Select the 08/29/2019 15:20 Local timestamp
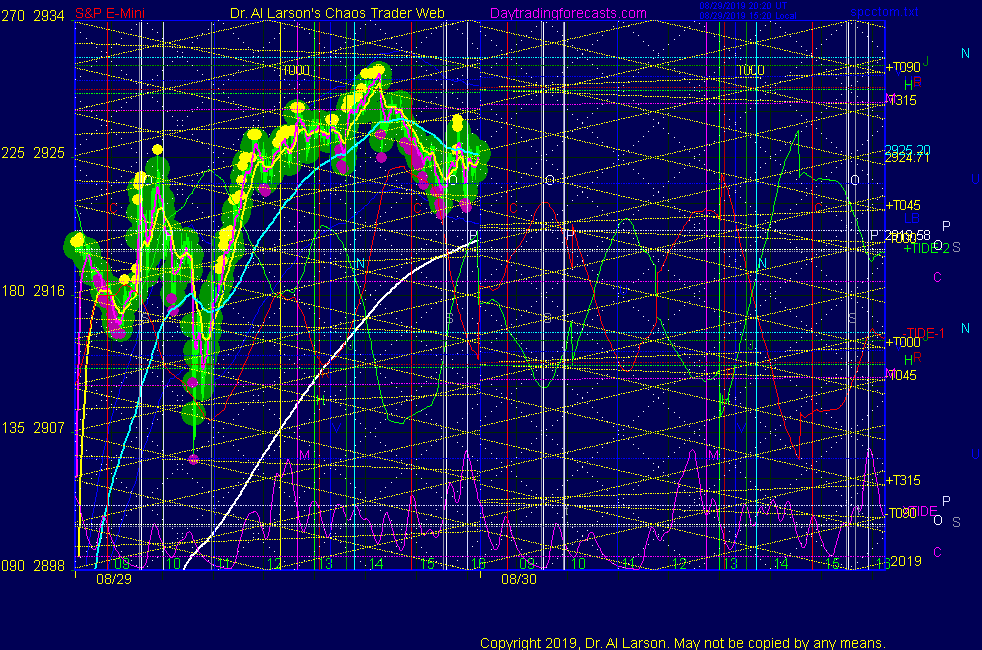 (x=748, y=16)
